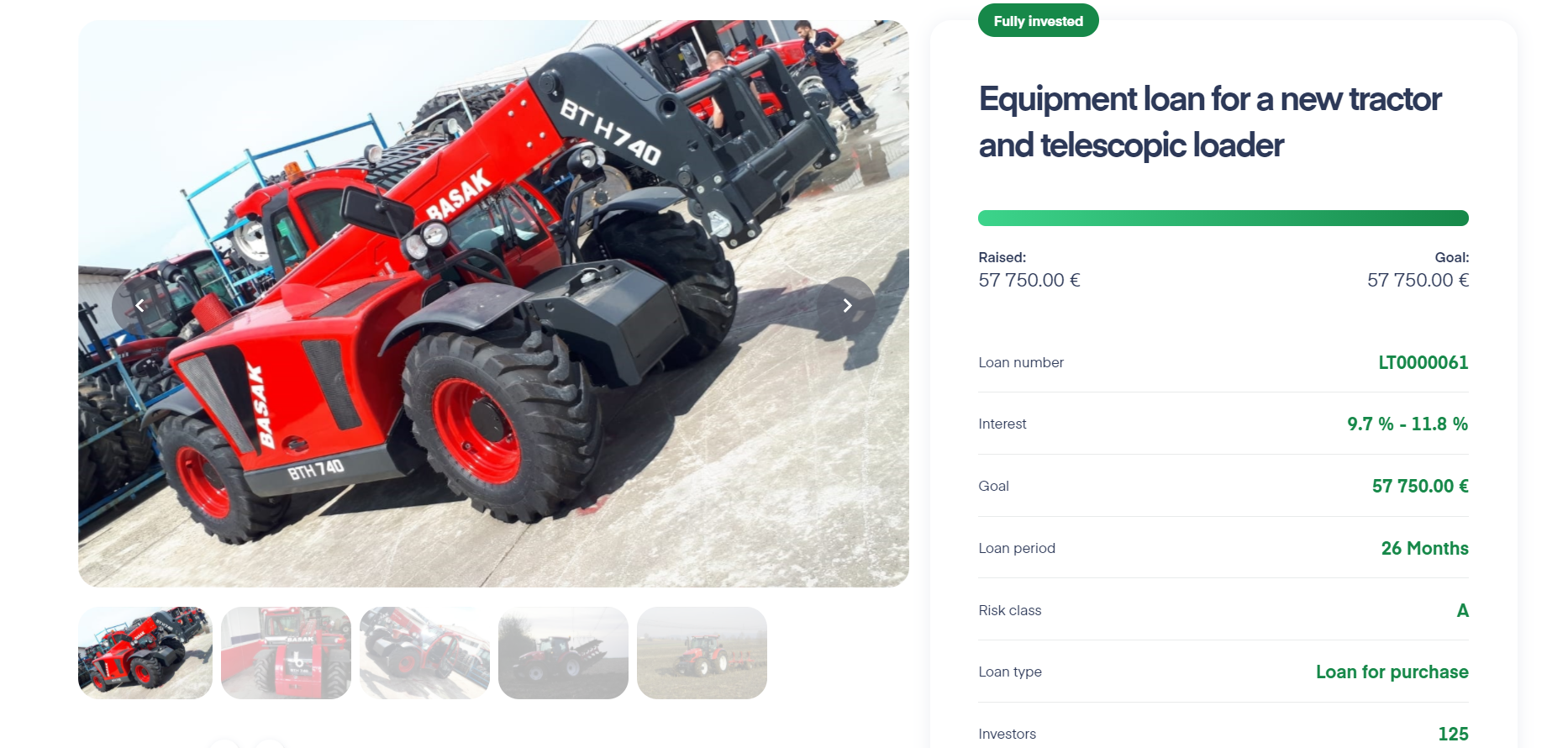Click the next image arrow on the photo
Screen dimensions: 1568x748
click(x=847, y=306)
